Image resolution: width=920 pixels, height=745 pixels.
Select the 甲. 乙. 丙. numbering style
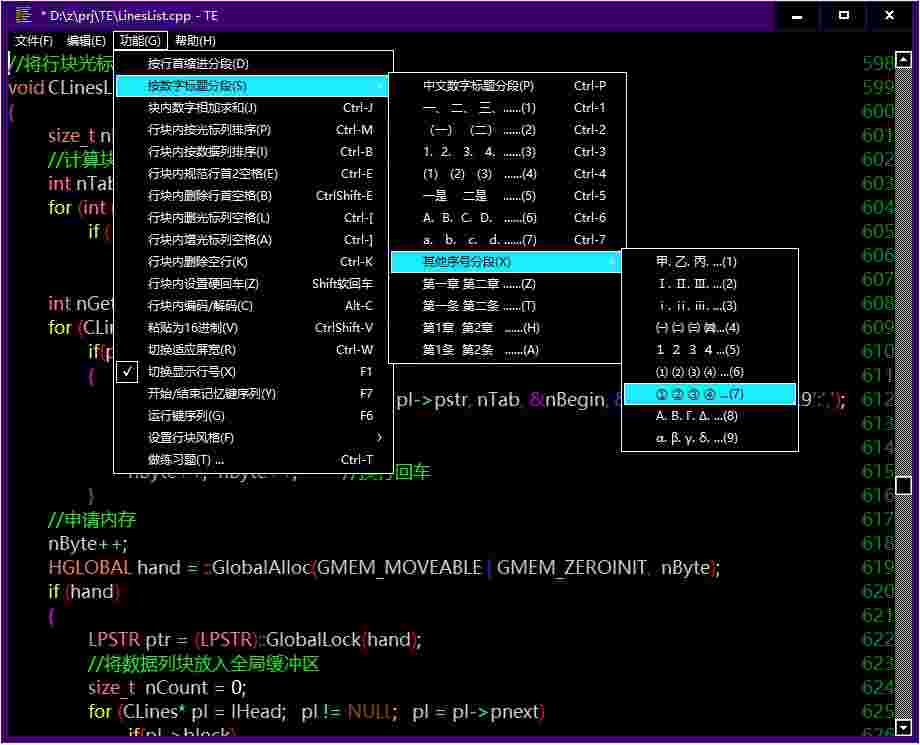(x=700, y=261)
